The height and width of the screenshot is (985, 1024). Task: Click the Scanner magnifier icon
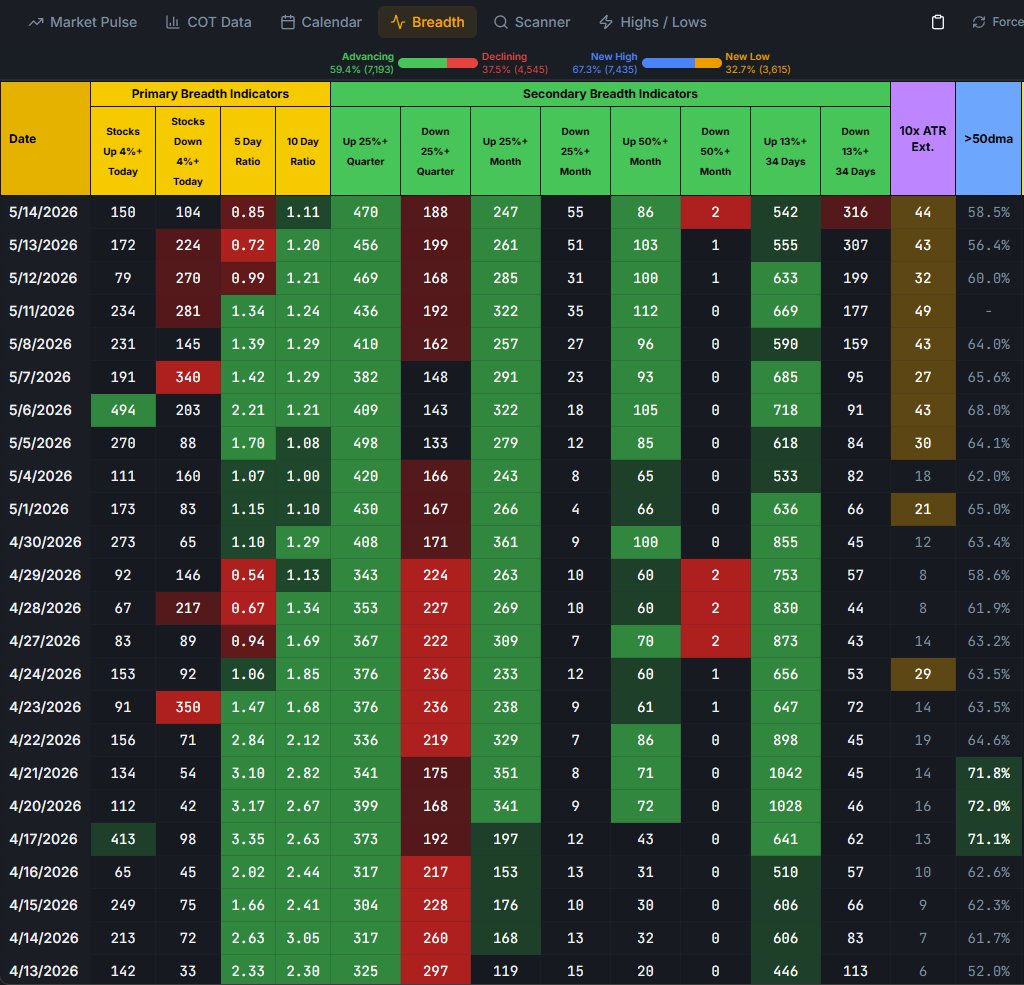tap(500, 22)
